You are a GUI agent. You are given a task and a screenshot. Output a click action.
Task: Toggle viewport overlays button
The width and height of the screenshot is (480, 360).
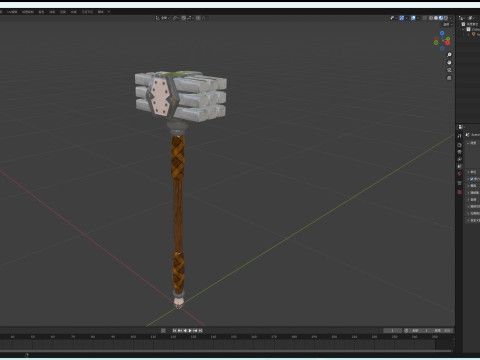413,18
